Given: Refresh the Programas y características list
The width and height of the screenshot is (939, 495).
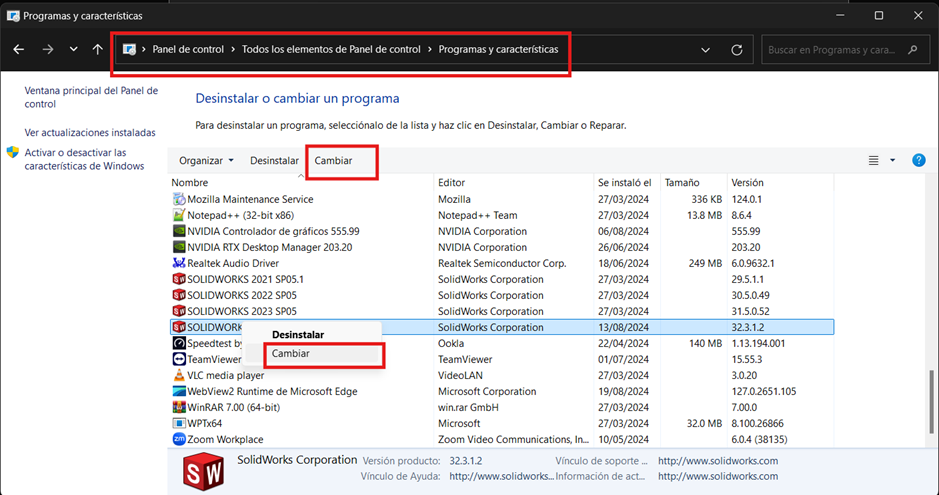Looking at the screenshot, I should coord(737,50).
